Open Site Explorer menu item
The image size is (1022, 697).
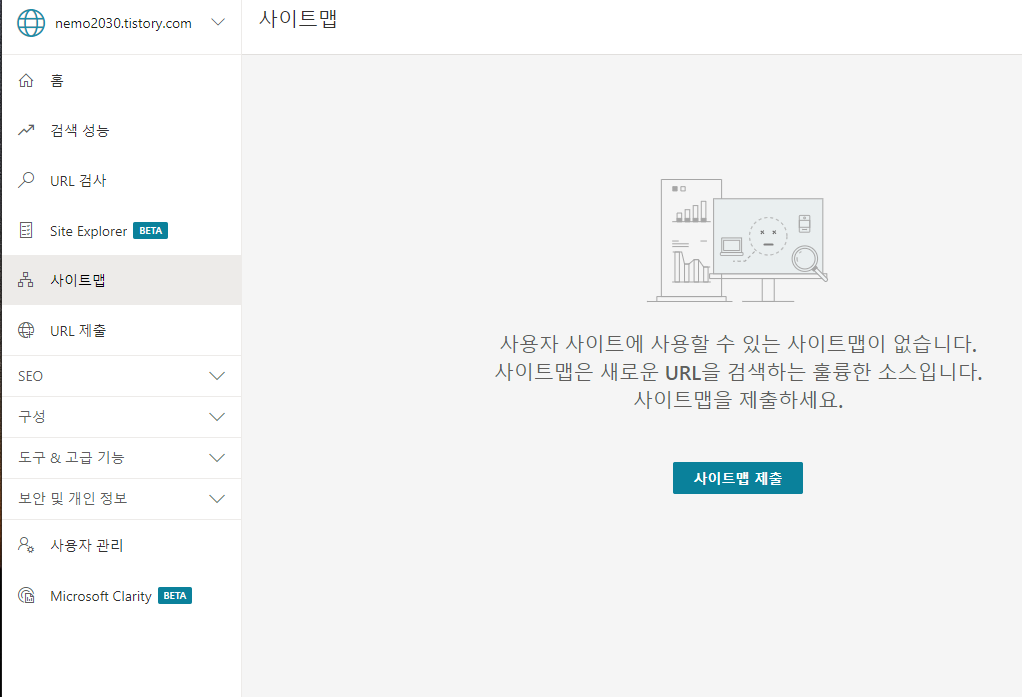[122, 231]
